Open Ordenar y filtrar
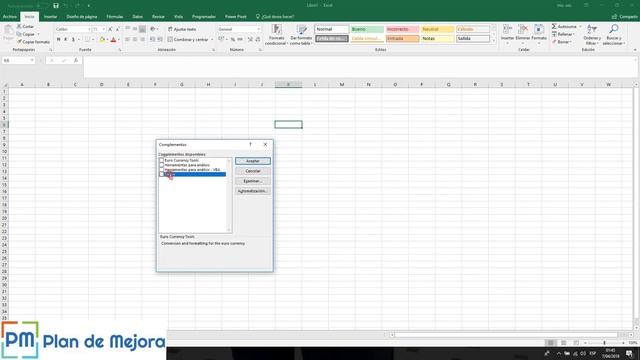 [592, 35]
